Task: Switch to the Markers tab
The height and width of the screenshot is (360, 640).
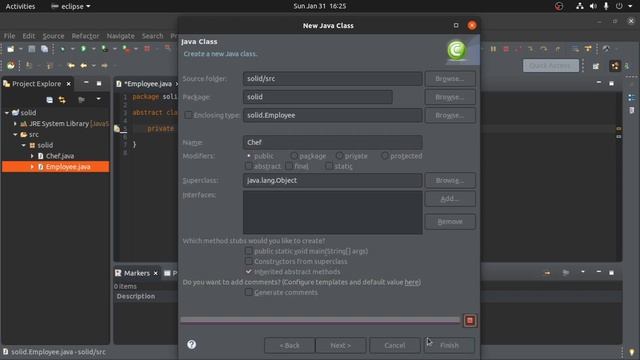Action: (x=136, y=273)
